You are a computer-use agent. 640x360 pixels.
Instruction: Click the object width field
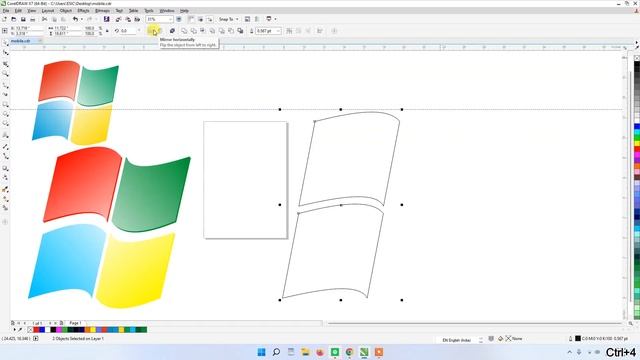click(x=67, y=28)
